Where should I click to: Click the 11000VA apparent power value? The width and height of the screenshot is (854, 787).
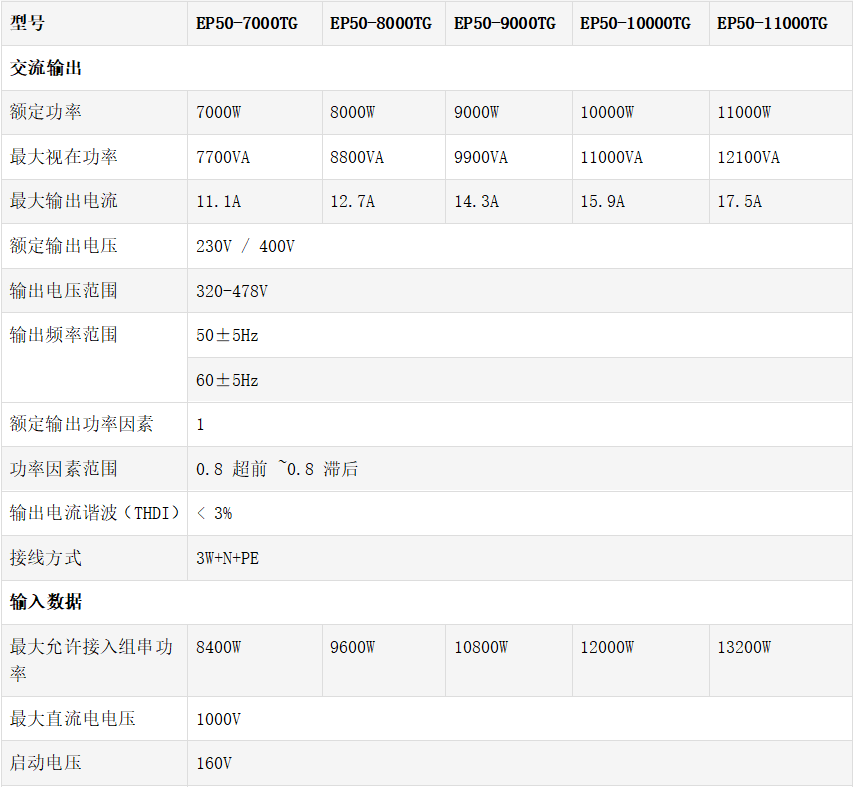click(611, 158)
